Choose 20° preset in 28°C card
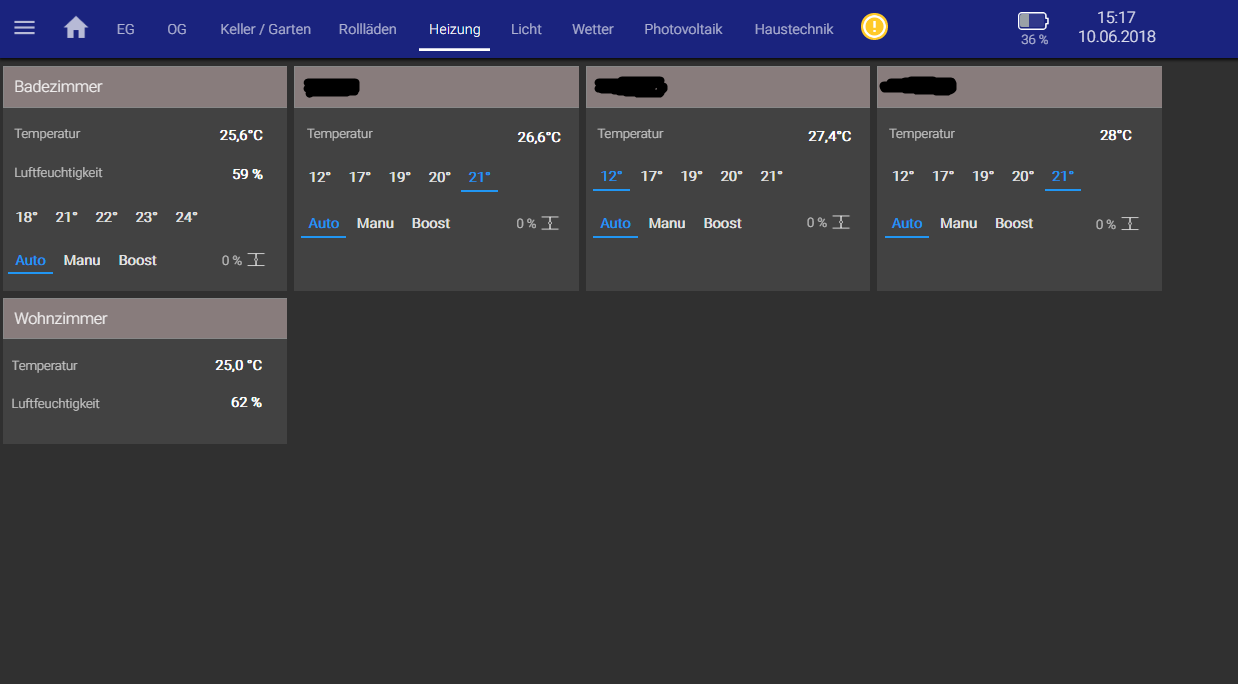Screen dimensions: 1238x684 click(1023, 176)
